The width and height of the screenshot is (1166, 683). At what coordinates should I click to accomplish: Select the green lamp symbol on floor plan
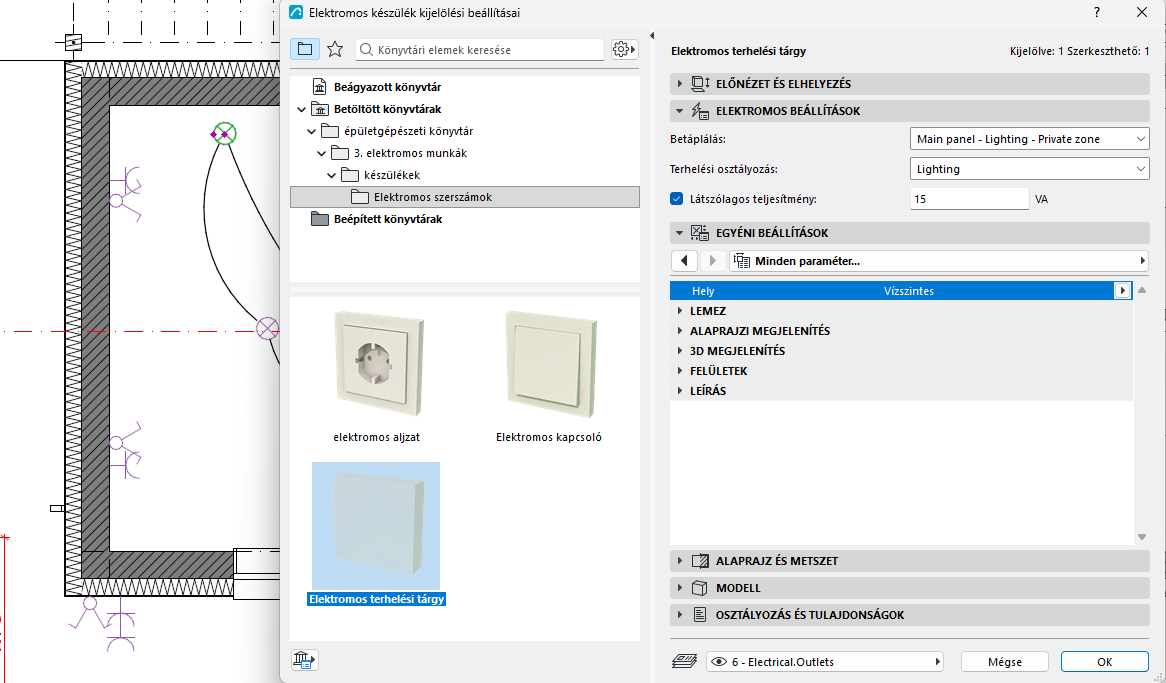point(225,134)
